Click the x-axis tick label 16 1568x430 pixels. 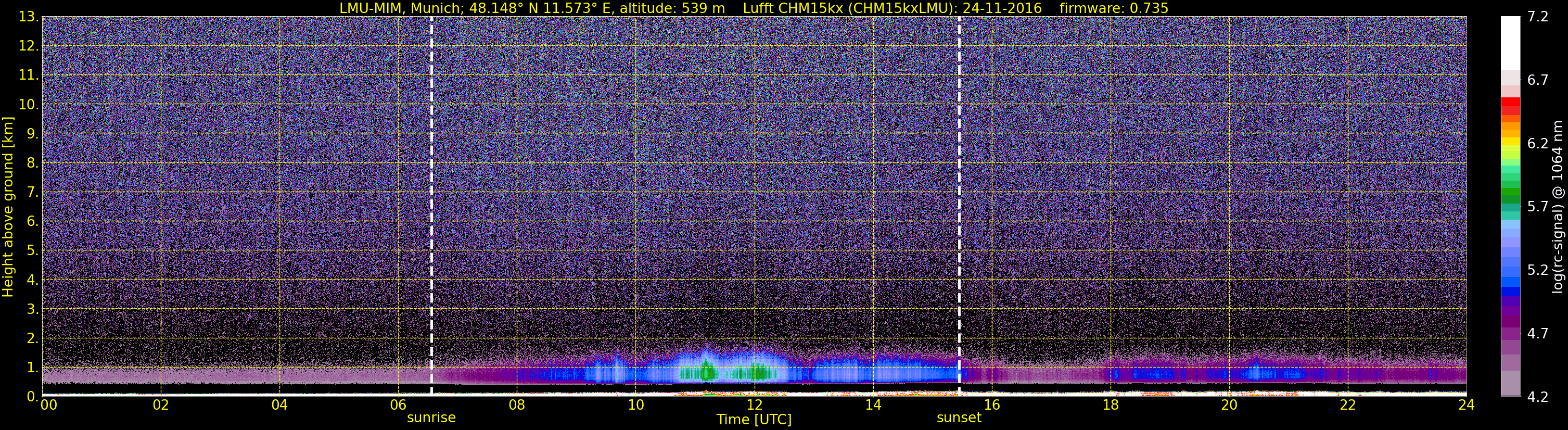tap(991, 405)
